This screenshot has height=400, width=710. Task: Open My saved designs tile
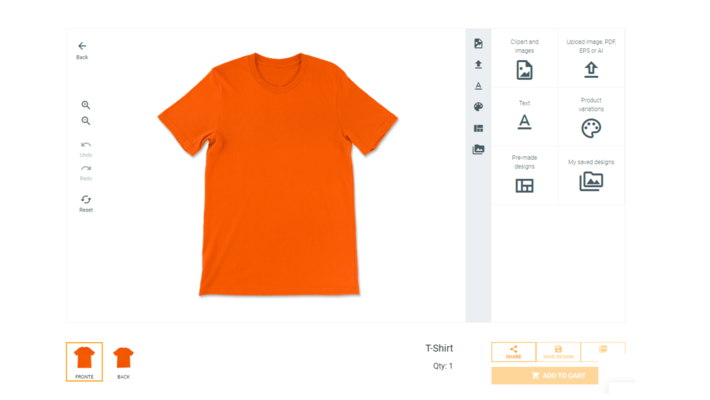(591, 175)
